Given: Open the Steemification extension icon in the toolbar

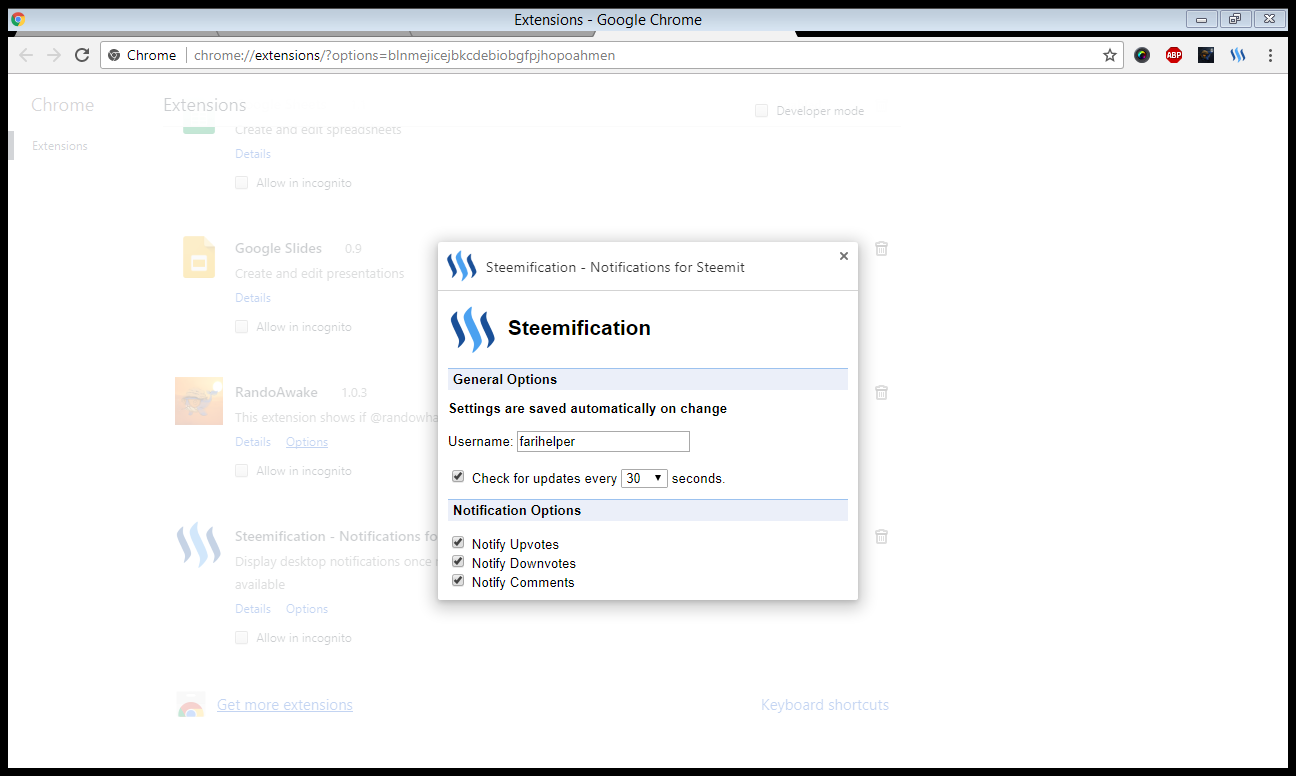Looking at the screenshot, I should coord(1238,55).
